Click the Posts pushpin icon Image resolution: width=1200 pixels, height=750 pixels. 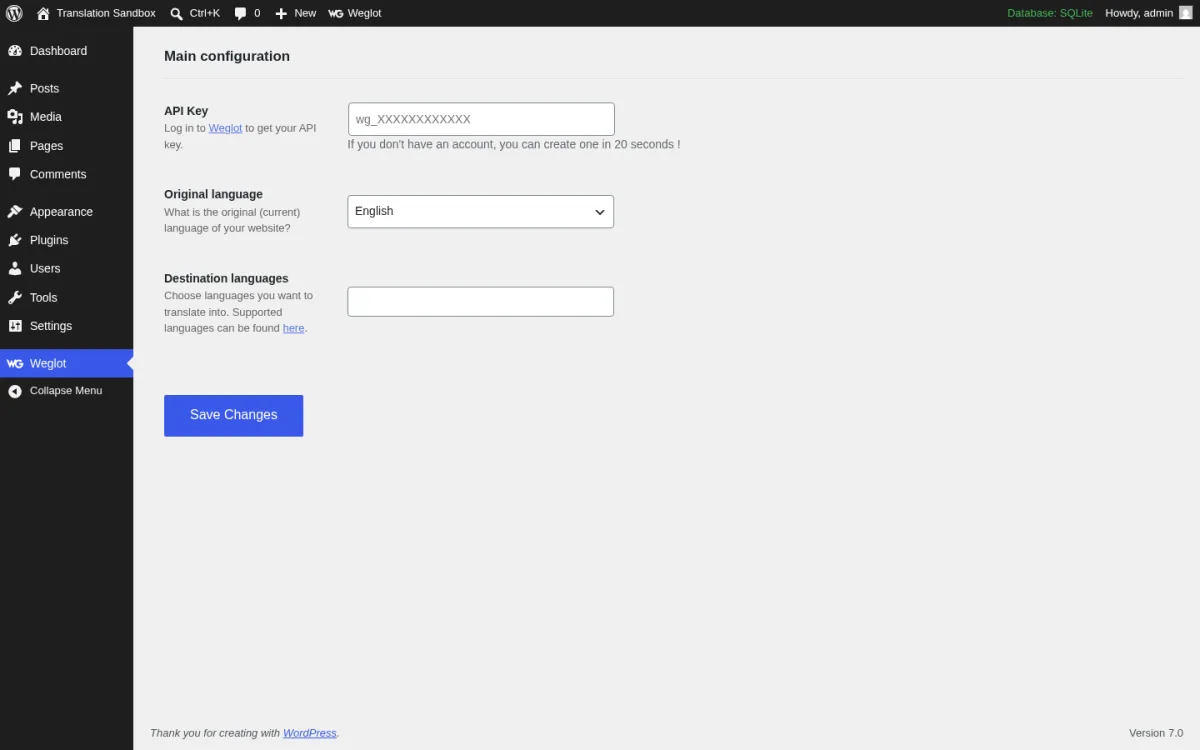[x=15, y=88]
